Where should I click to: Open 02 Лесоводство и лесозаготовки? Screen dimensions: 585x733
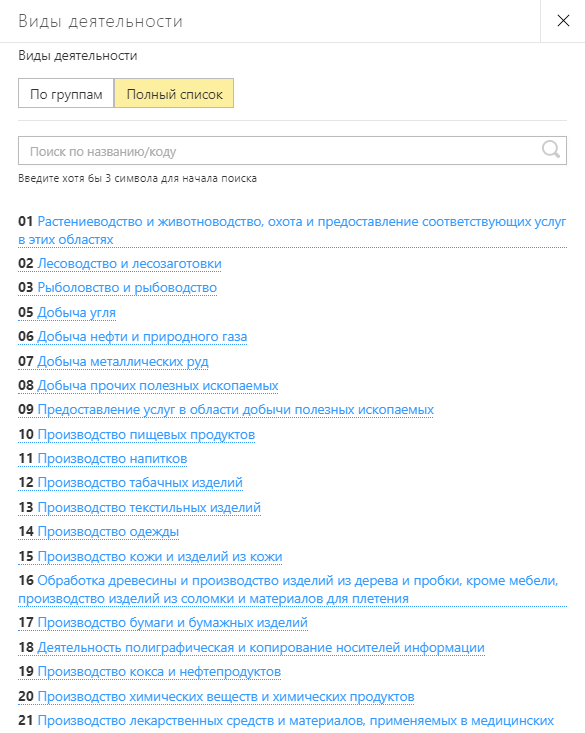pos(120,264)
